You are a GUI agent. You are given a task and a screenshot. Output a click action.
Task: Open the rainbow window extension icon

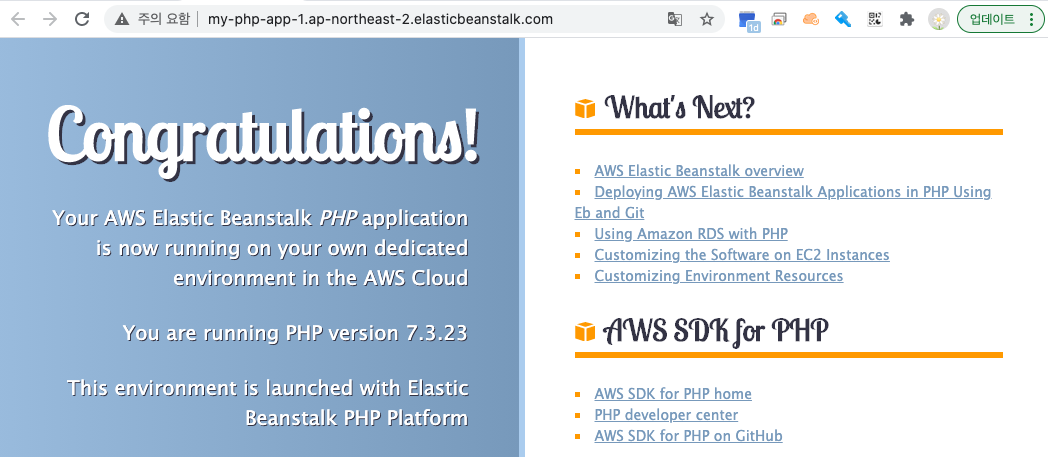tap(779, 19)
